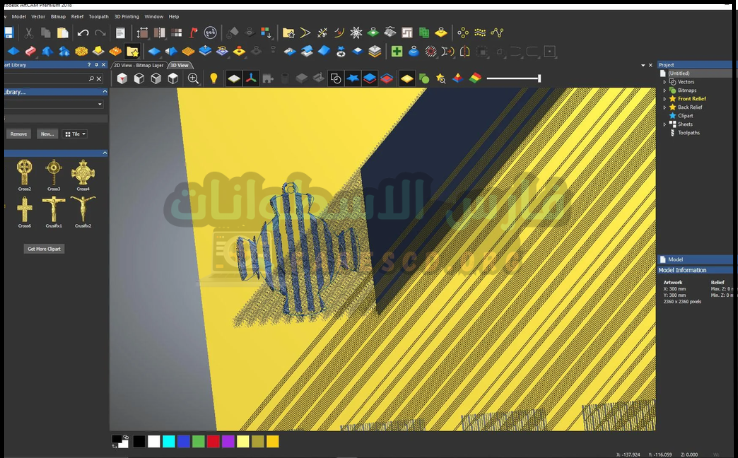738x458 pixels.
Task: Click the Paste clipboard icon
Action: pos(62,33)
